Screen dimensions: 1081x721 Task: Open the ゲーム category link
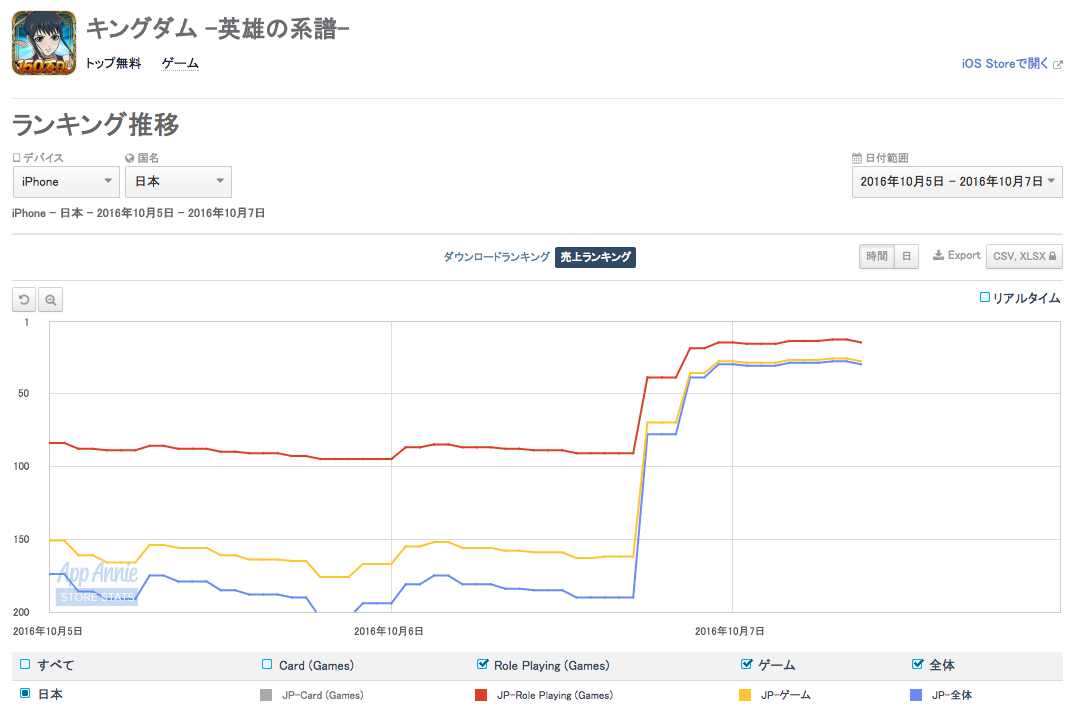(x=180, y=63)
